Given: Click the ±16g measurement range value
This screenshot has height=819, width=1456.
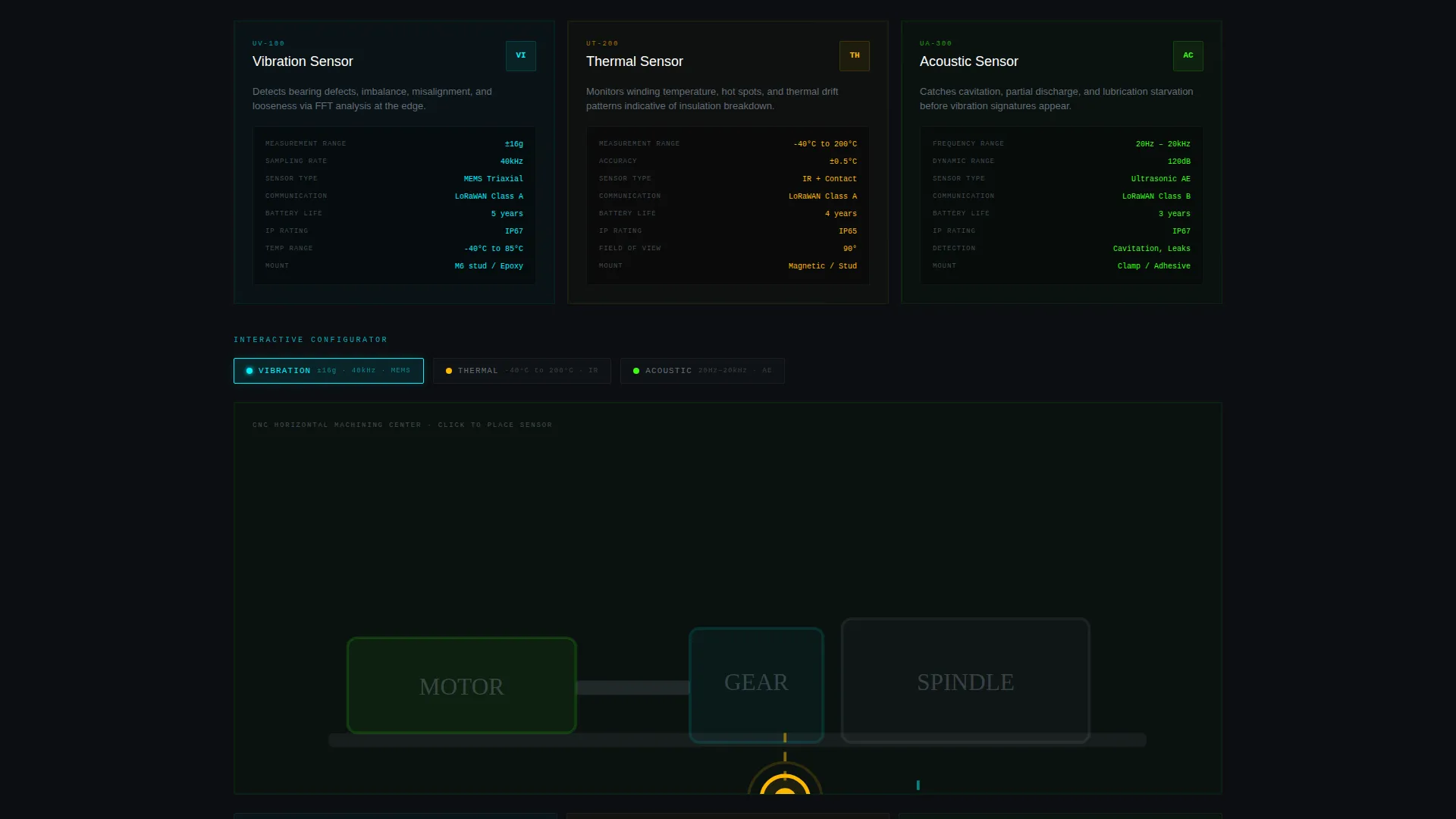Looking at the screenshot, I should tap(514, 144).
